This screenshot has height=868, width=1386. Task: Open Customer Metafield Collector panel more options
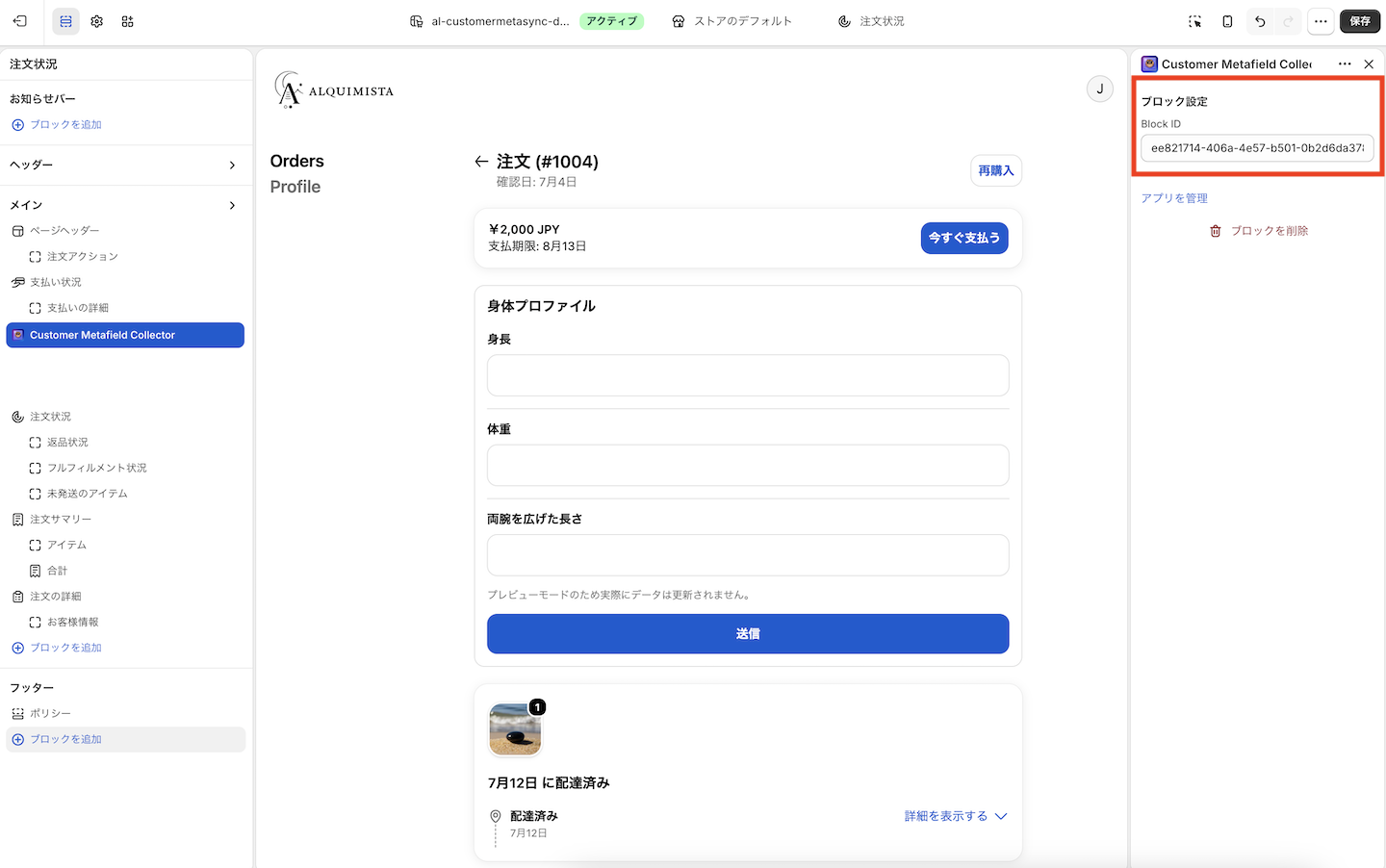(x=1345, y=64)
